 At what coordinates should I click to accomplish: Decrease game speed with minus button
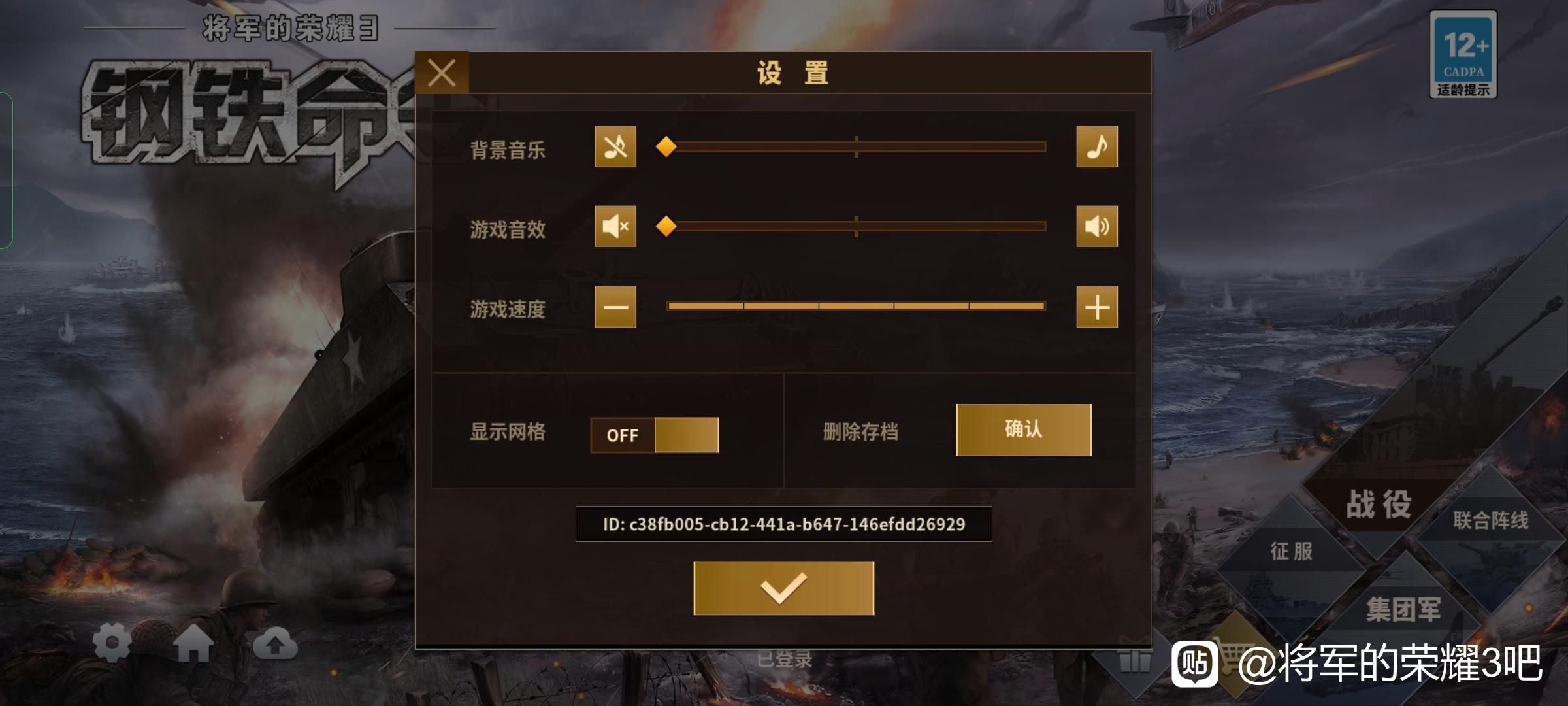(x=615, y=307)
